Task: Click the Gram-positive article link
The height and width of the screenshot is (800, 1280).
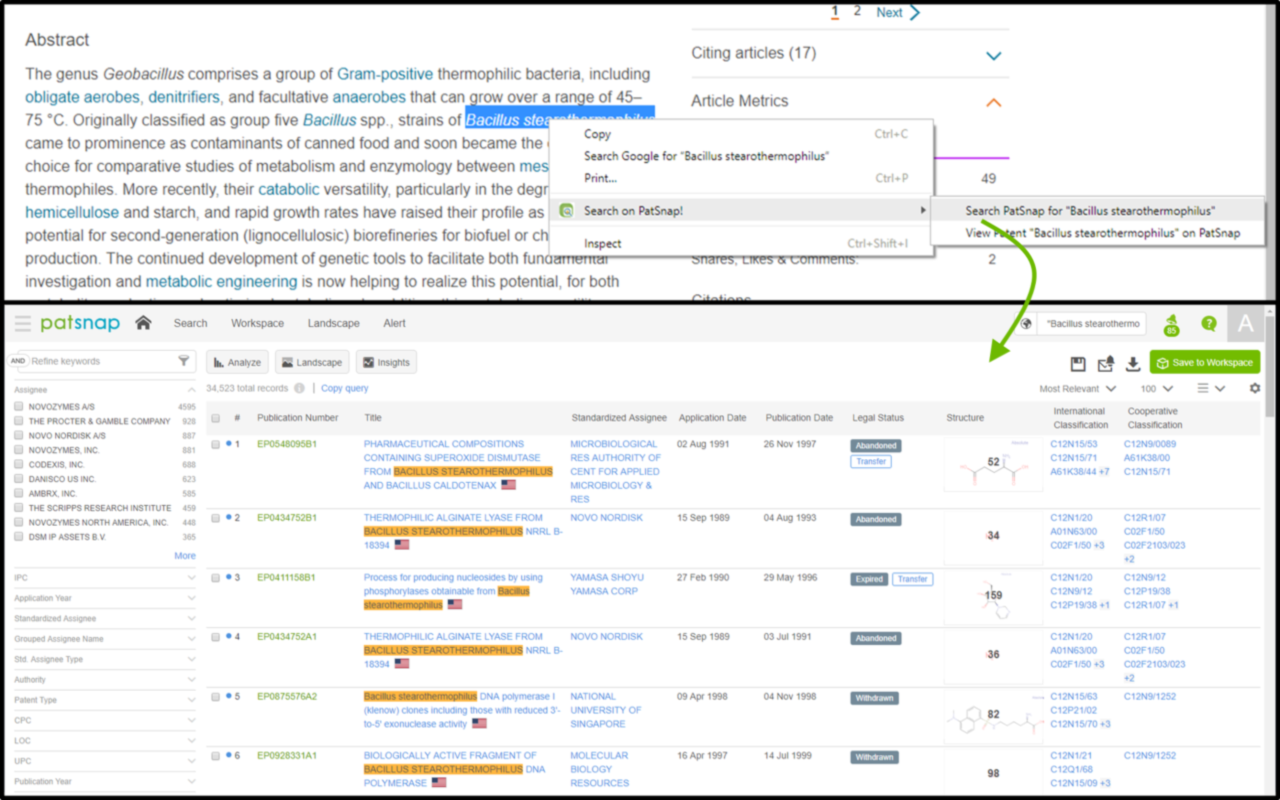Action: 385,74
